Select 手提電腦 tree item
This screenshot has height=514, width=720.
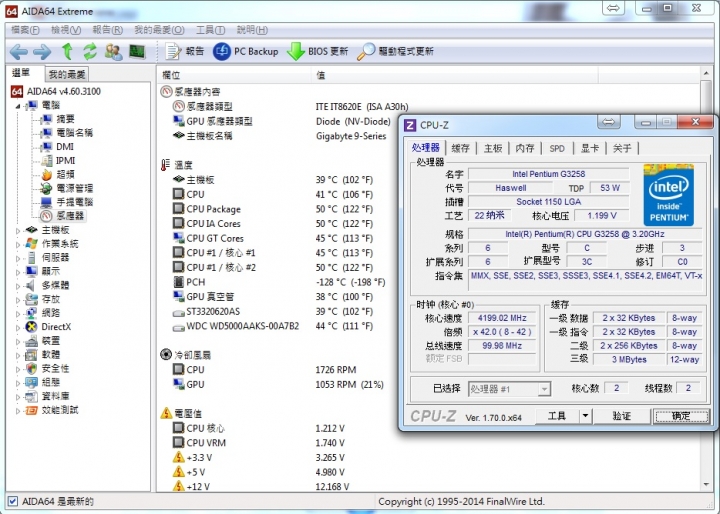tap(67, 202)
